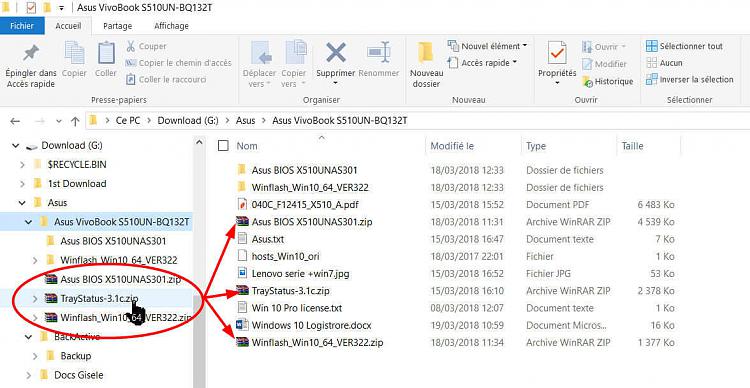
Task: Expand Winflash_Win10_64_VER322 folder in tree
Action: point(35,260)
